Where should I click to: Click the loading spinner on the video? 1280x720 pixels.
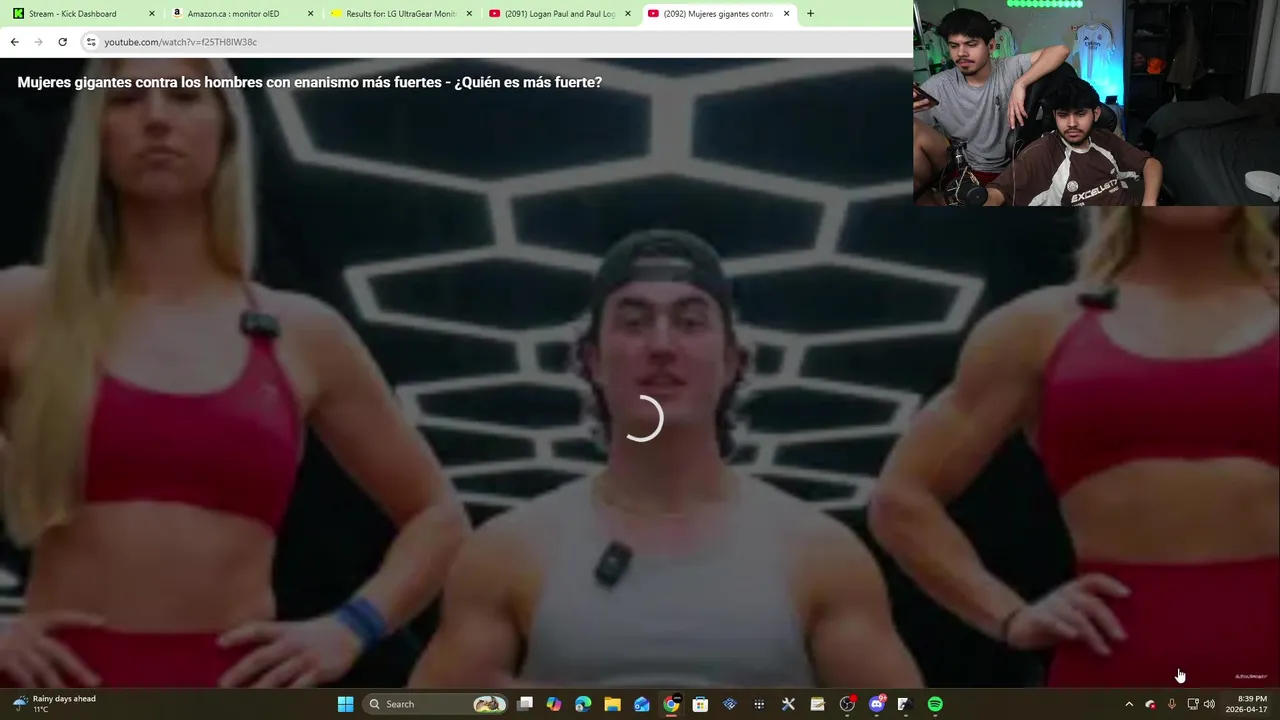click(641, 418)
